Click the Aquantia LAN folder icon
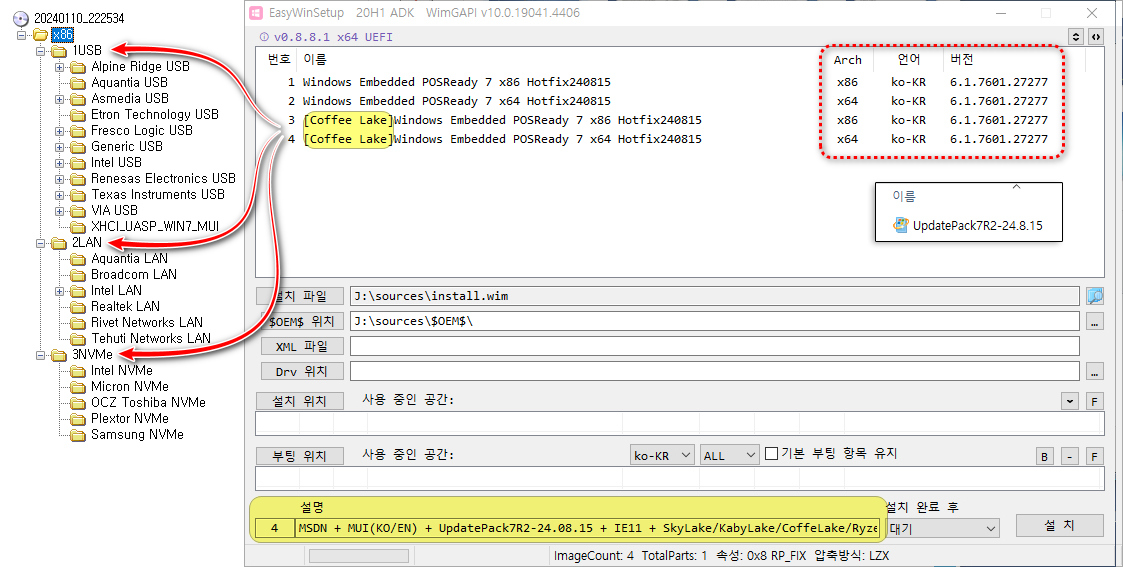Screen dimensions: 1123x567 [78, 259]
